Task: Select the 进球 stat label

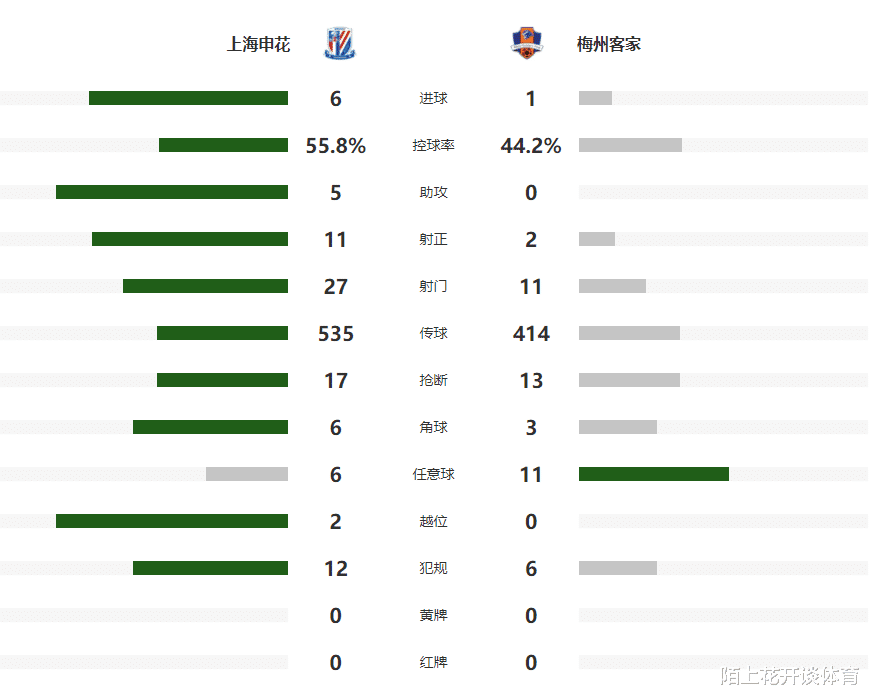Action: coord(433,98)
